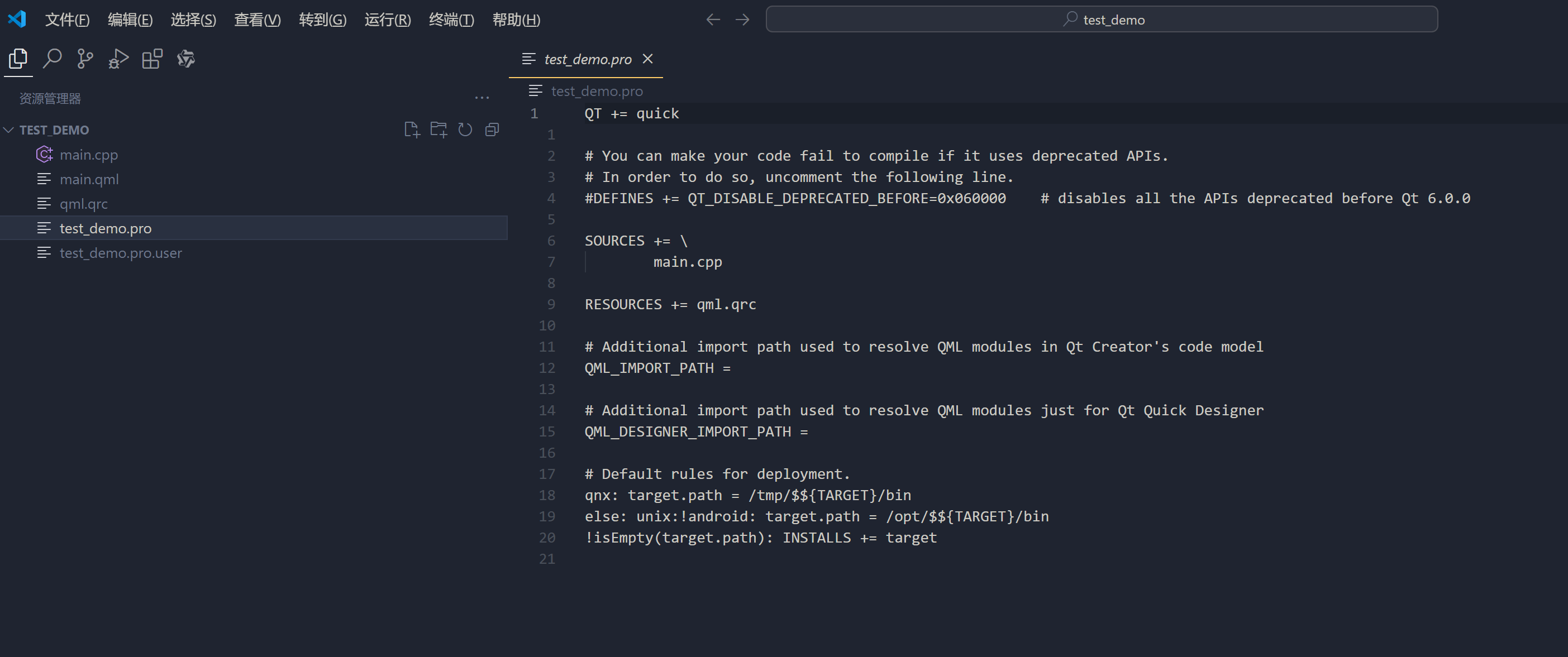Open explorer views options via ellipsis
Image resolution: width=1568 pixels, height=657 pixels.
(482, 97)
